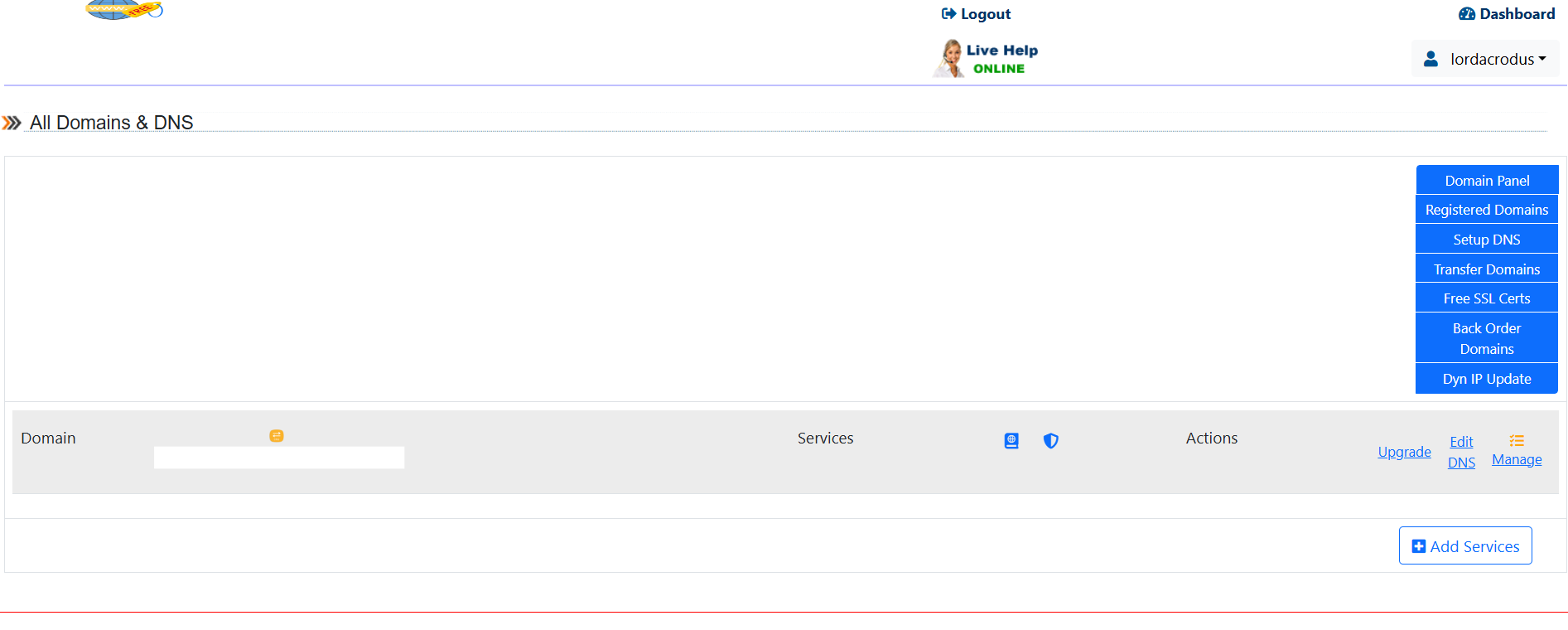Expand the lordacrodus user dropdown
1568x630 pixels.
point(1485,59)
